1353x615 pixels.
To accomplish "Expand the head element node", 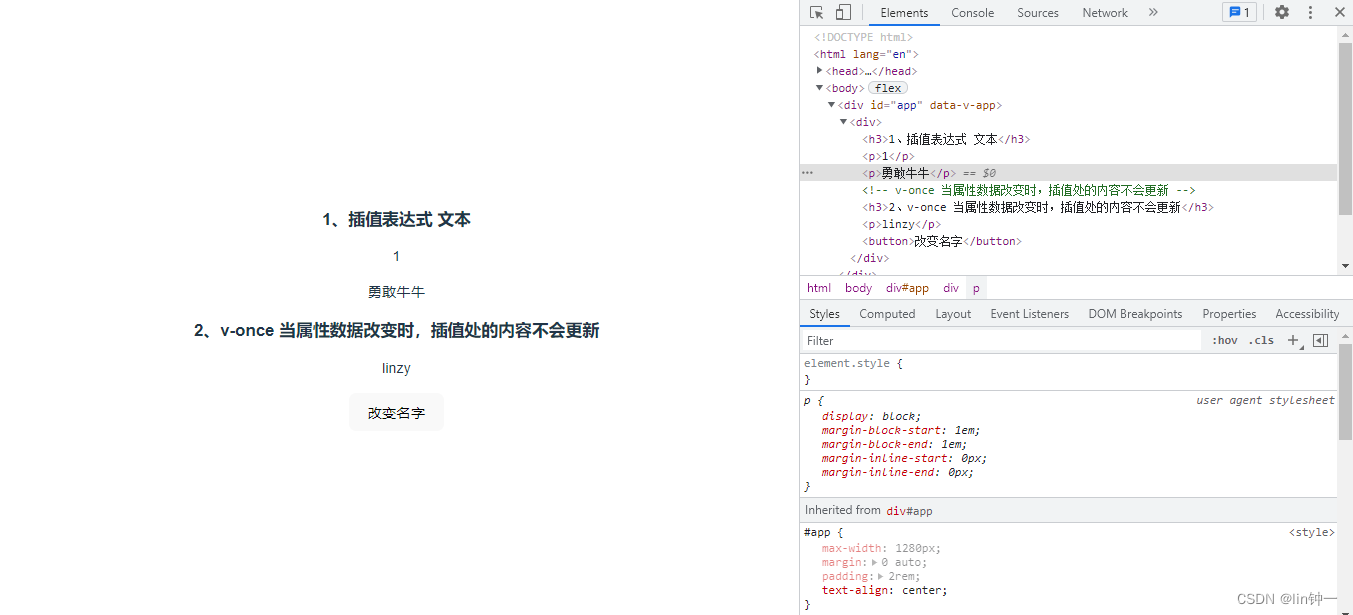I will 820,71.
